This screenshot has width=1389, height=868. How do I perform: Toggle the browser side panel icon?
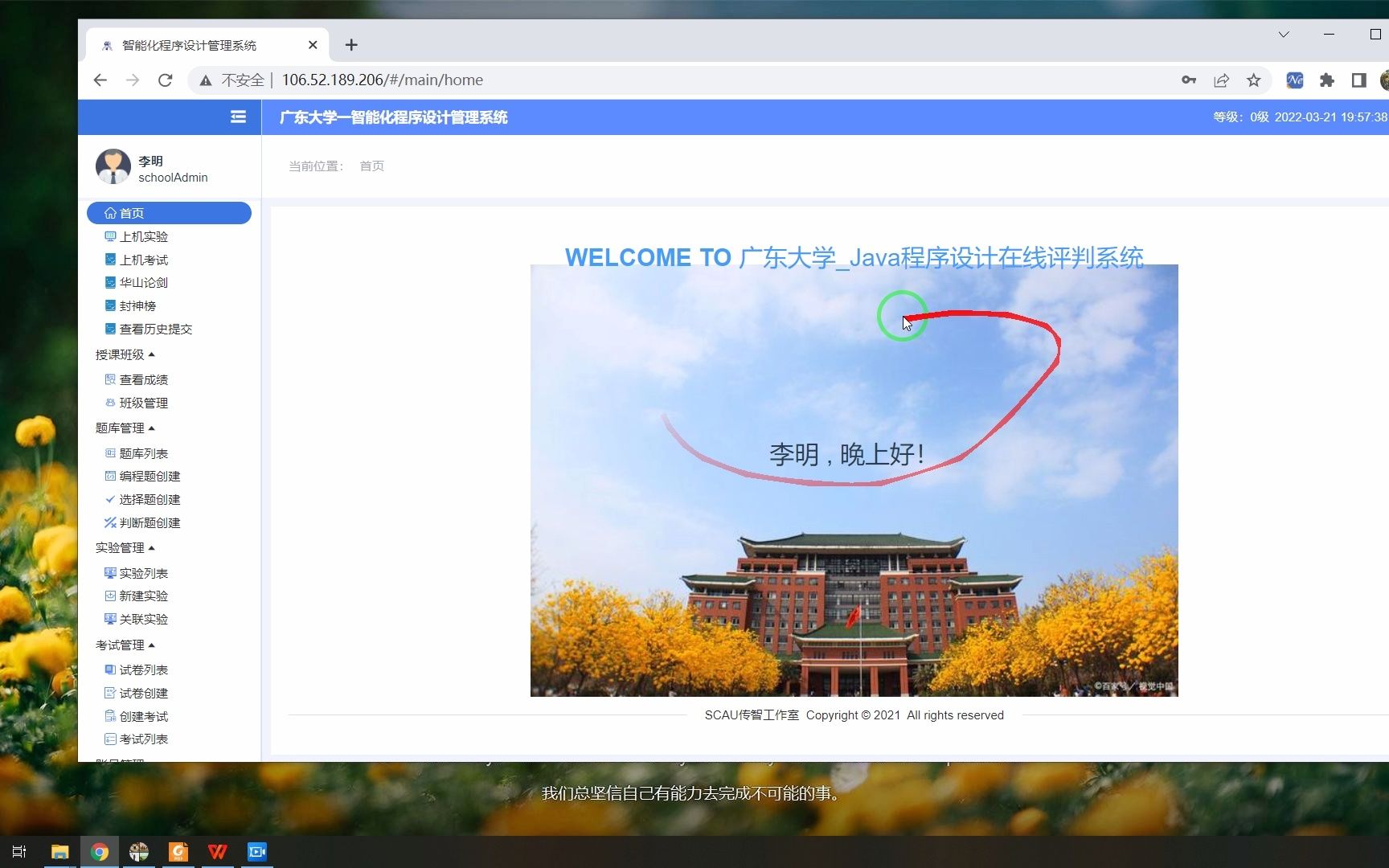pyautogui.click(x=1358, y=80)
